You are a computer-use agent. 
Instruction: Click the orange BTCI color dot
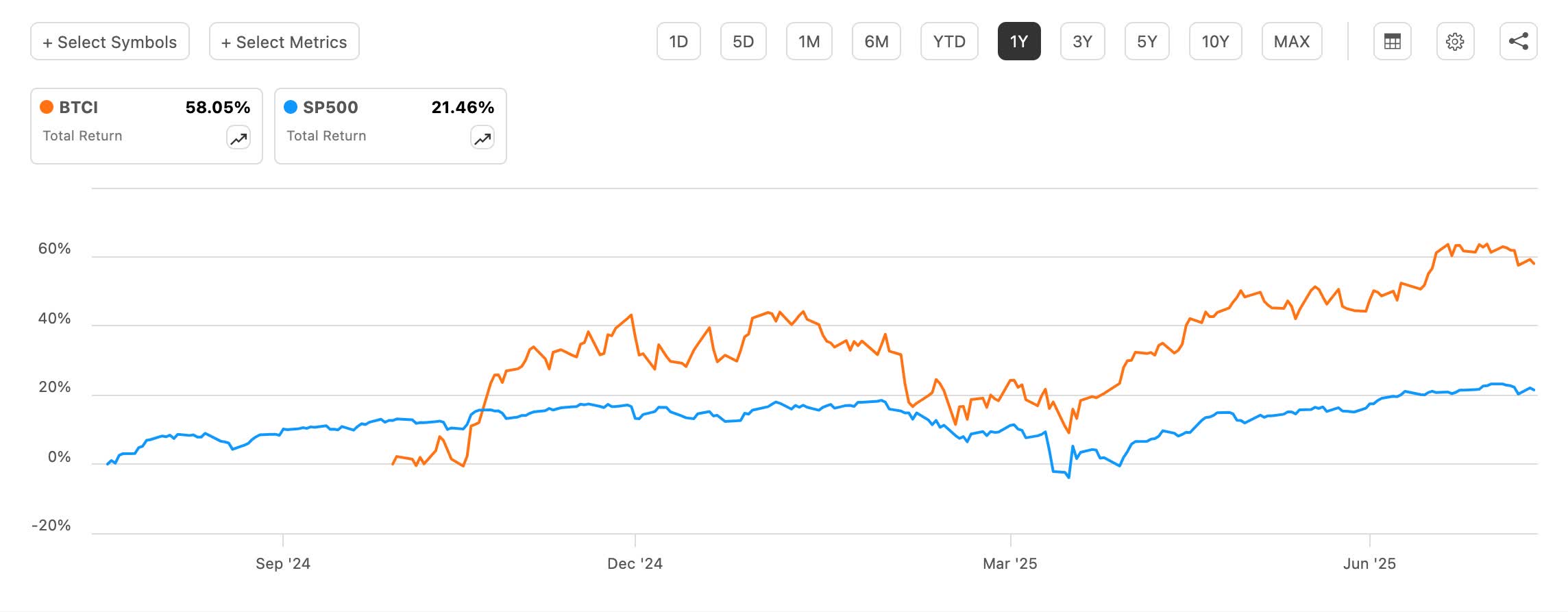coord(47,107)
